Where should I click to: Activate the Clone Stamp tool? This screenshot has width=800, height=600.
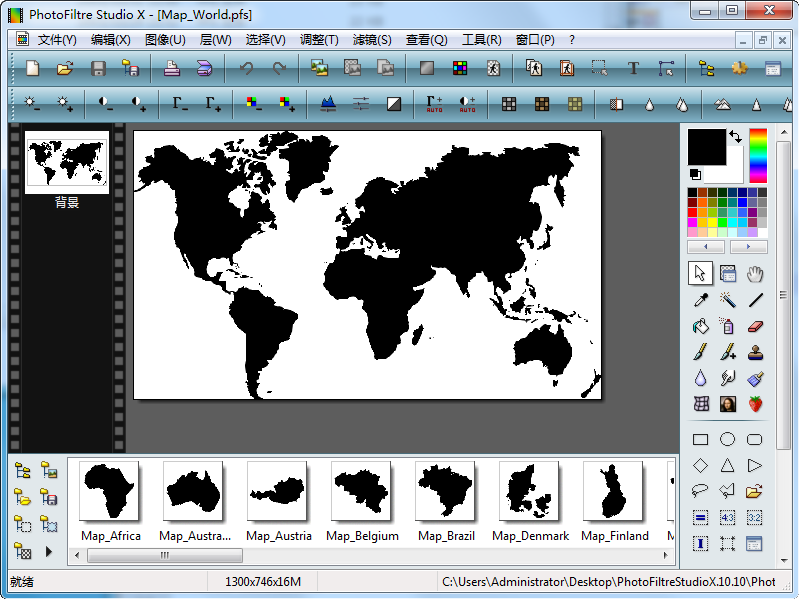coord(755,352)
